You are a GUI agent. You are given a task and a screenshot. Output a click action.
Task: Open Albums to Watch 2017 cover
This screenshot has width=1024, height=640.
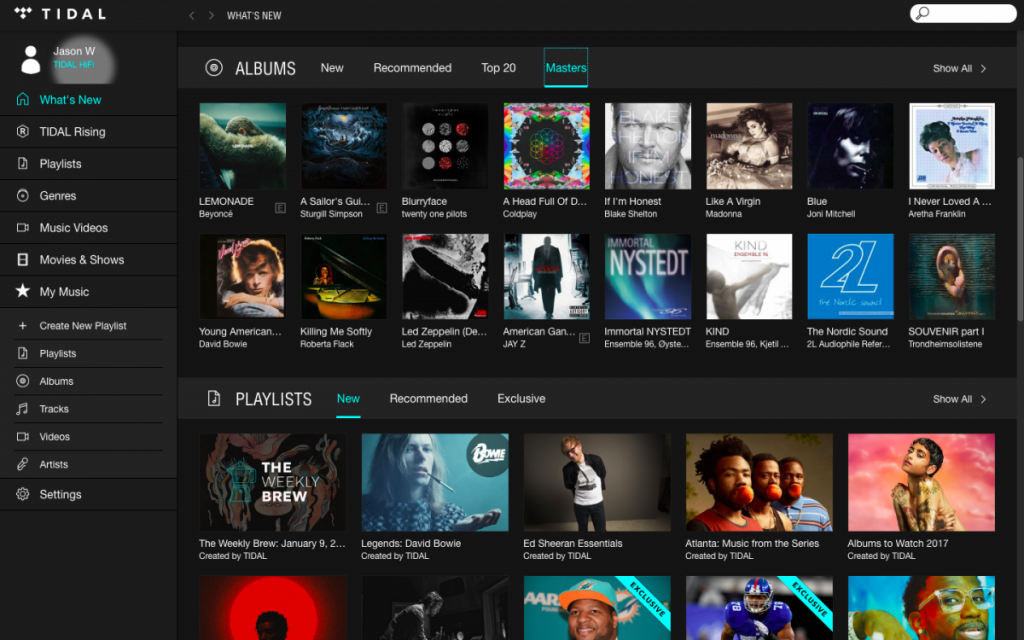pos(921,482)
